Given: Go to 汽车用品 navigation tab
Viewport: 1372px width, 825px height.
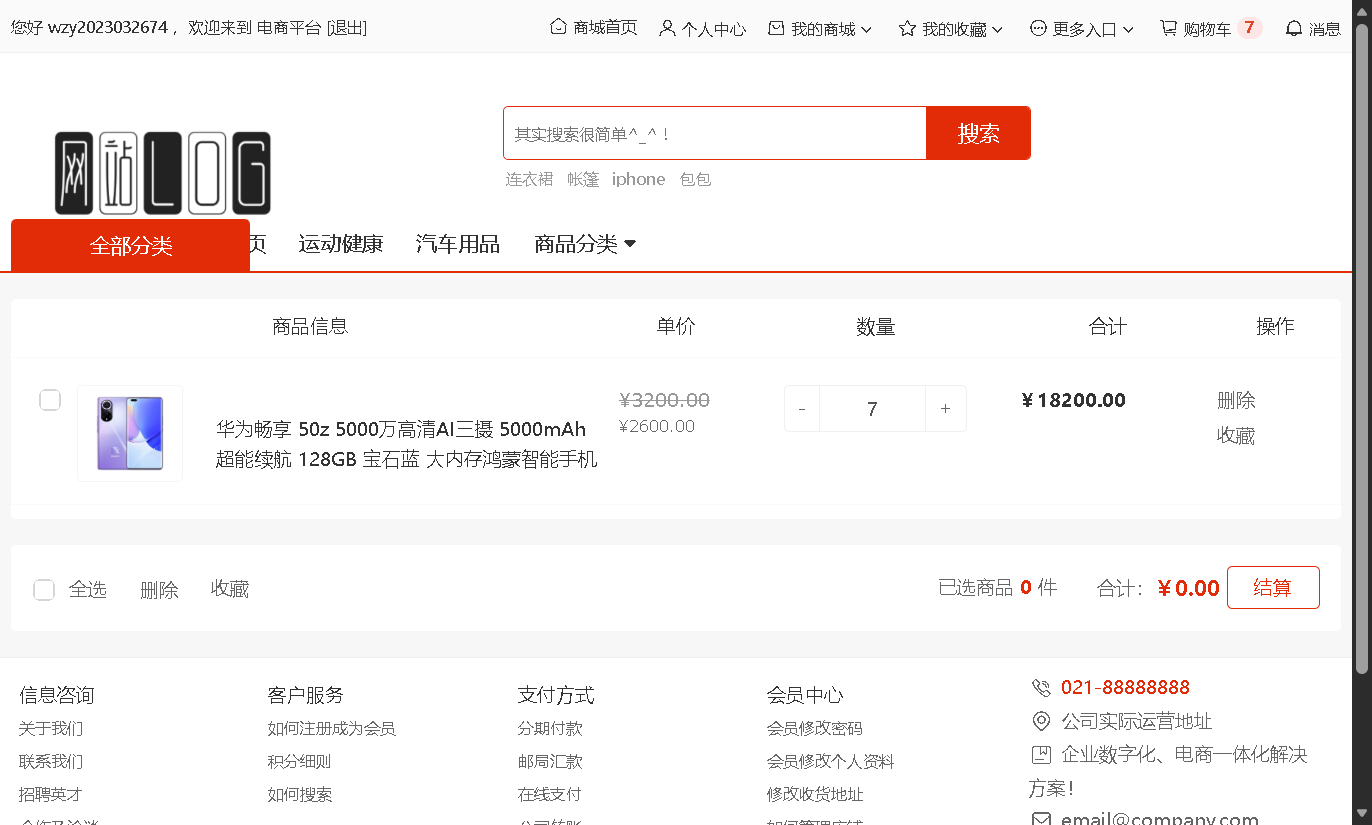Looking at the screenshot, I should [458, 244].
